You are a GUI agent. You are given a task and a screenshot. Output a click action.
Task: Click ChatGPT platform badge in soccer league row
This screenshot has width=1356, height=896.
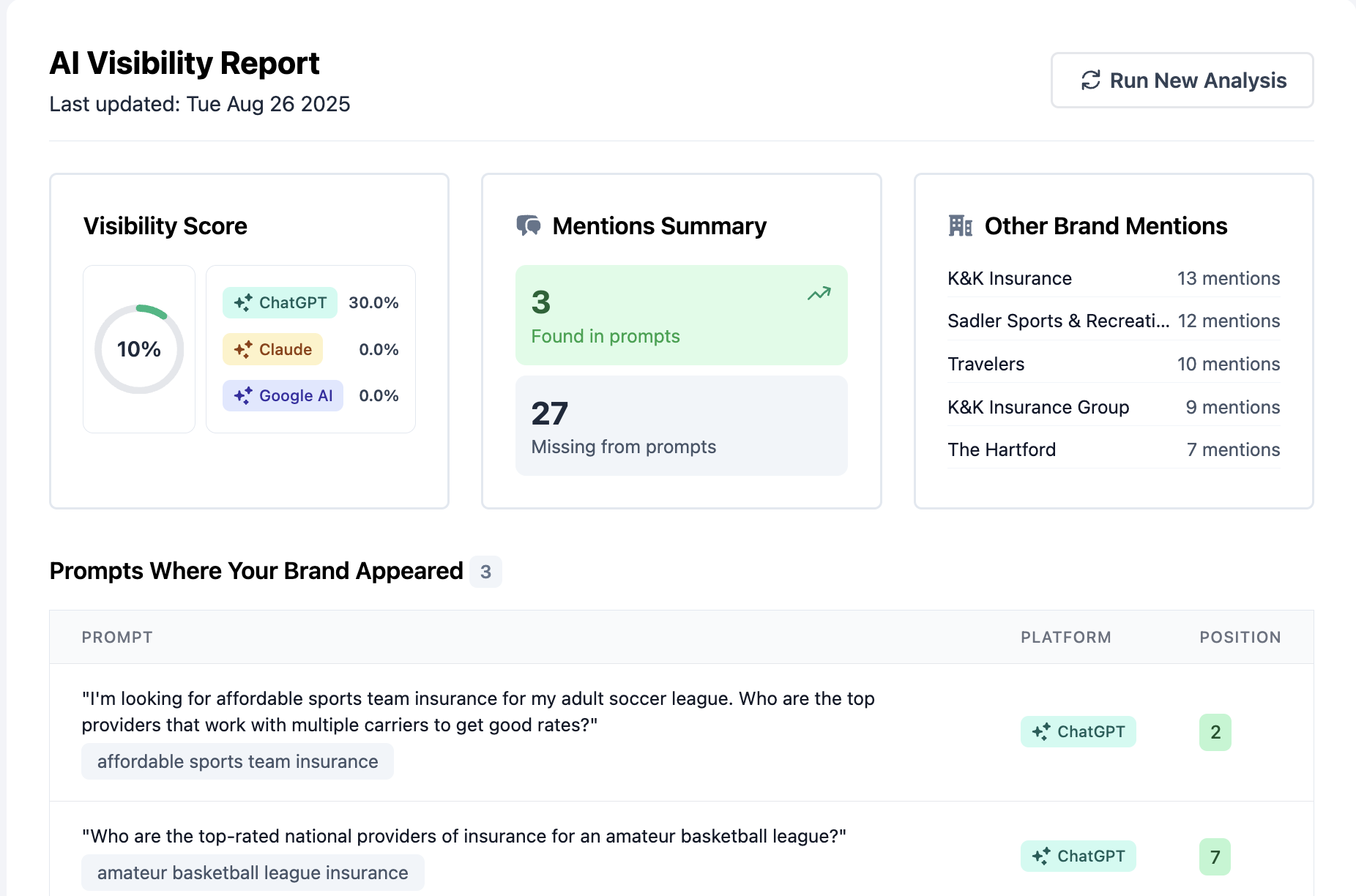(x=1078, y=732)
